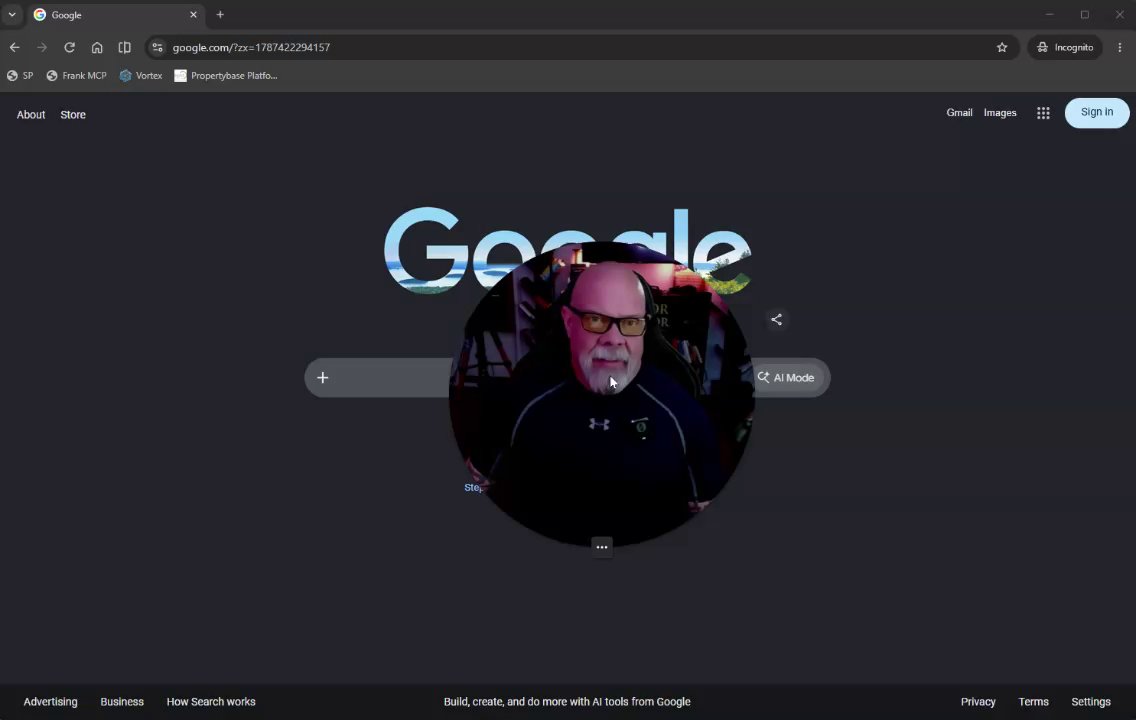Share the Google doodle
The image size is (1136, 720).
click(x=777, y=319)
